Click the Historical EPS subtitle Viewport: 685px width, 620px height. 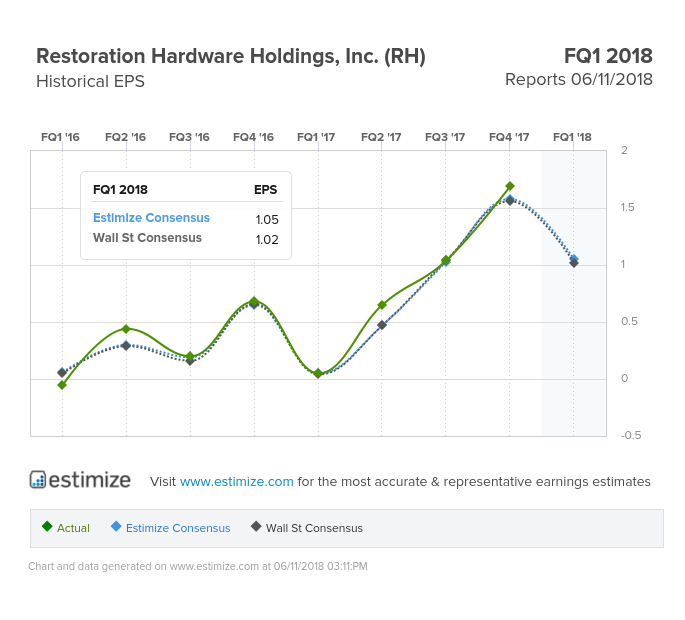(90, 82)
